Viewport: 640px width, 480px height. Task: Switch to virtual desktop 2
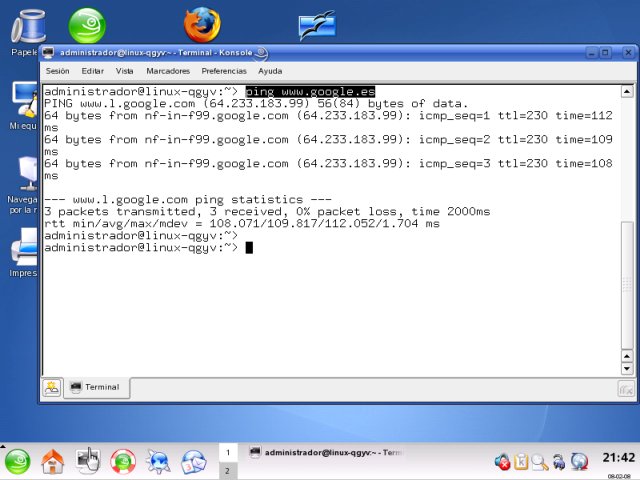point(228,471)
